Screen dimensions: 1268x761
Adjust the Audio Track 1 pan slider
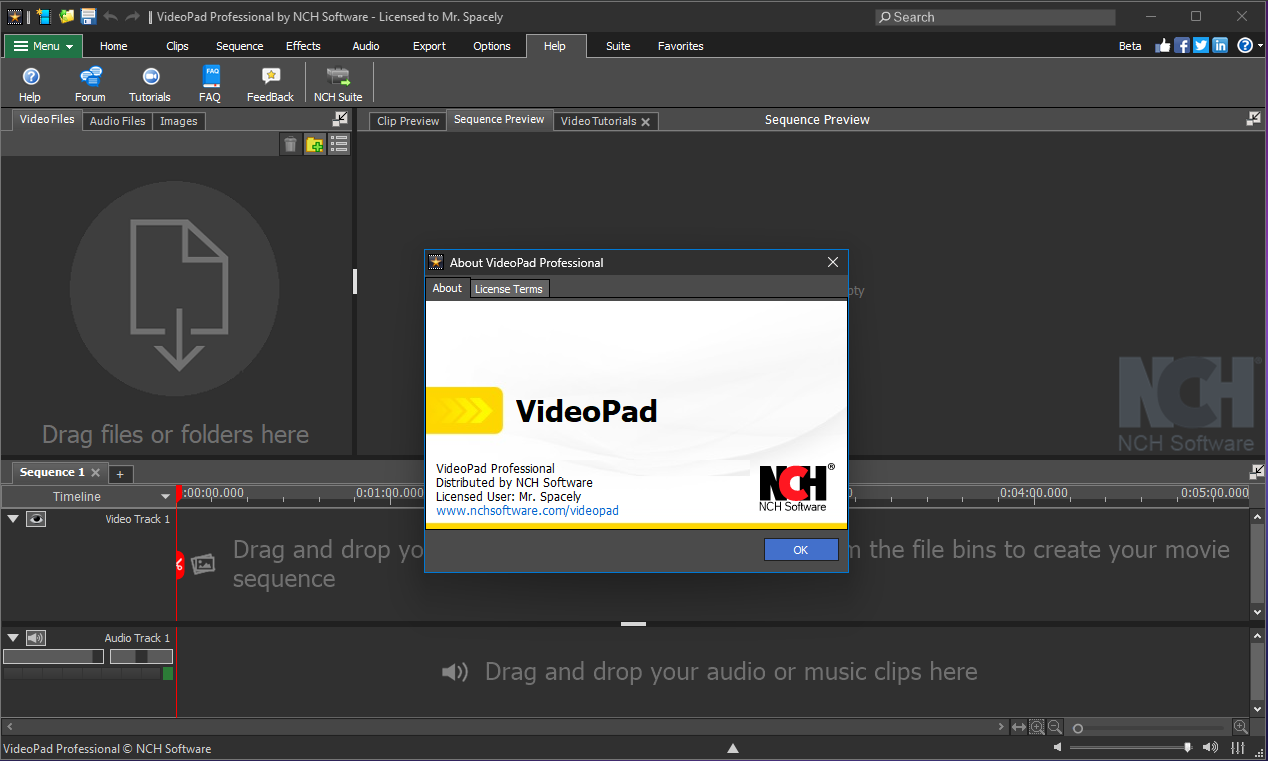[x=141, y=657]
